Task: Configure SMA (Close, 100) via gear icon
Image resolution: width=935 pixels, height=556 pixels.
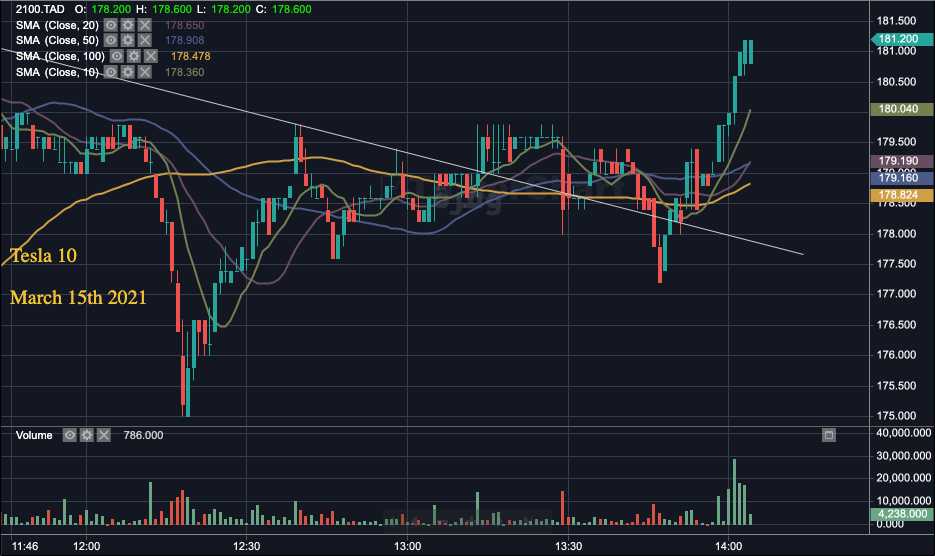Action: (x=134, y=56)
